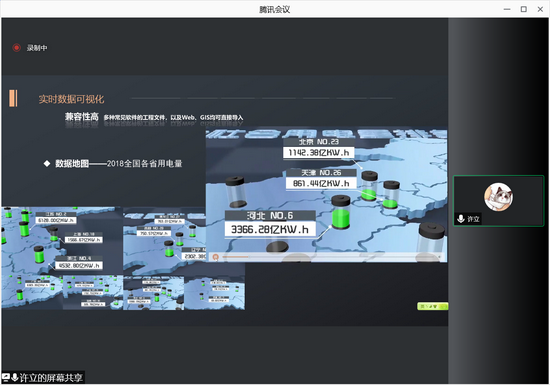Click the 录制中 recording status label
Screen dimensions: 550x385
[x=37, y=48]
